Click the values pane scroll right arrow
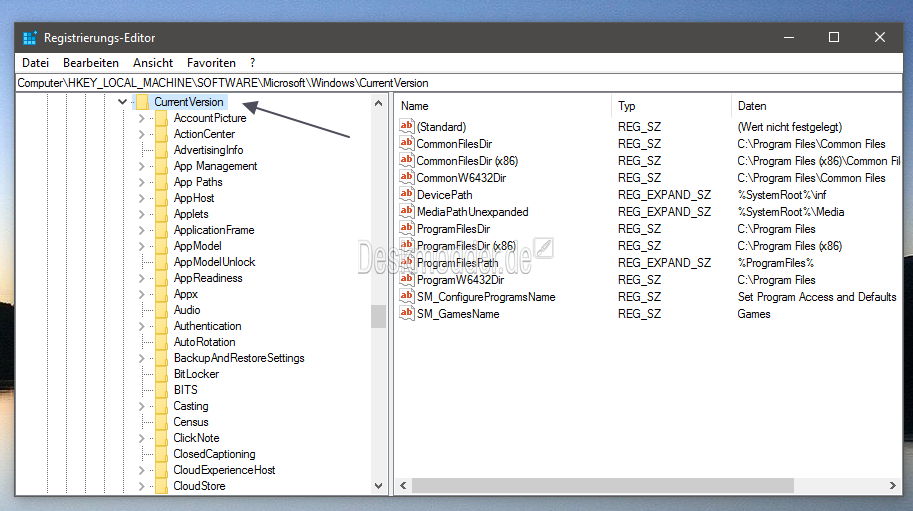The width and height of the screenshot is (913, 511). point(893,485)
